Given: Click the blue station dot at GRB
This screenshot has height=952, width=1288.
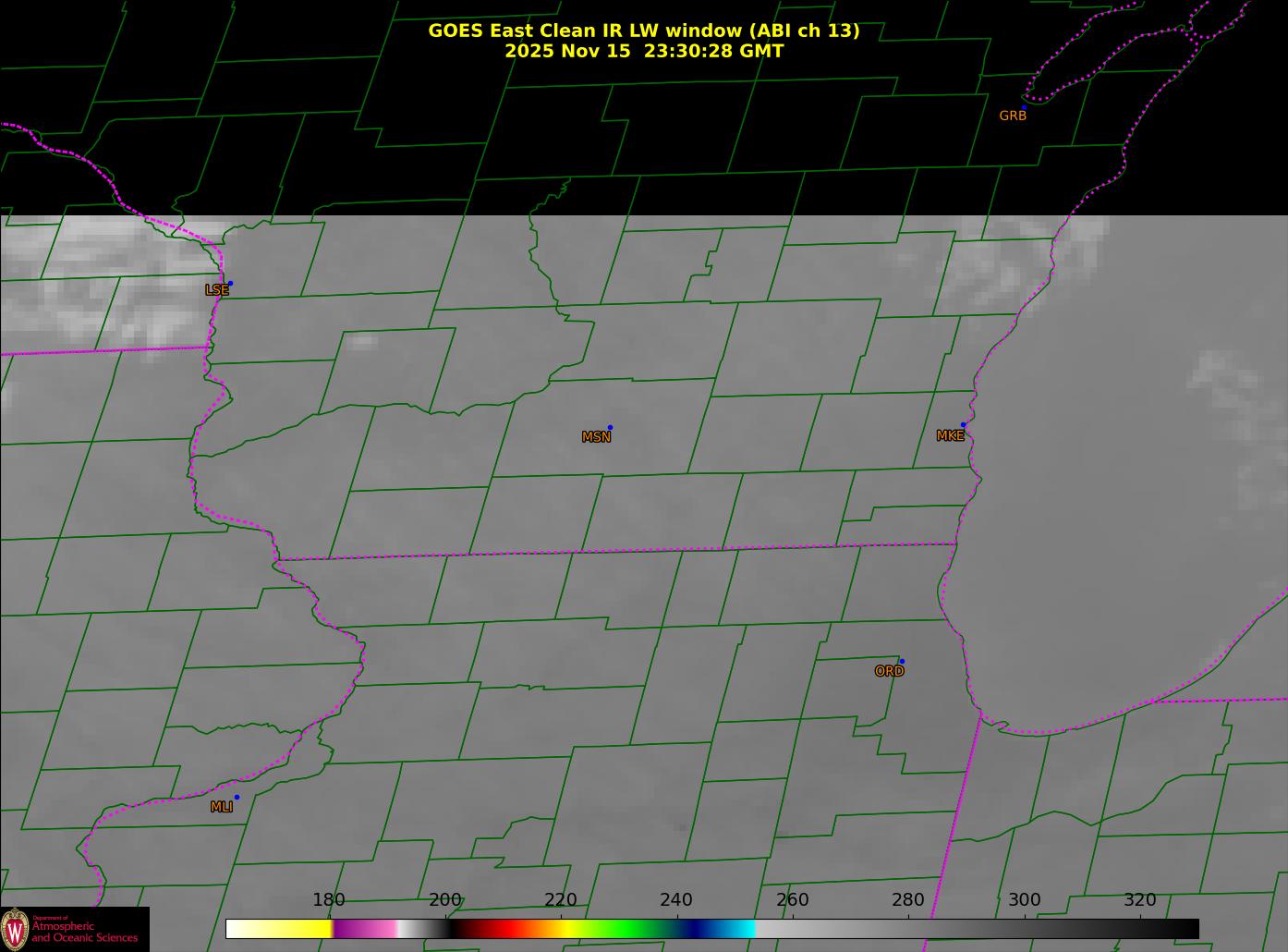Looking at the screenshot, I should pos(1024,107).
